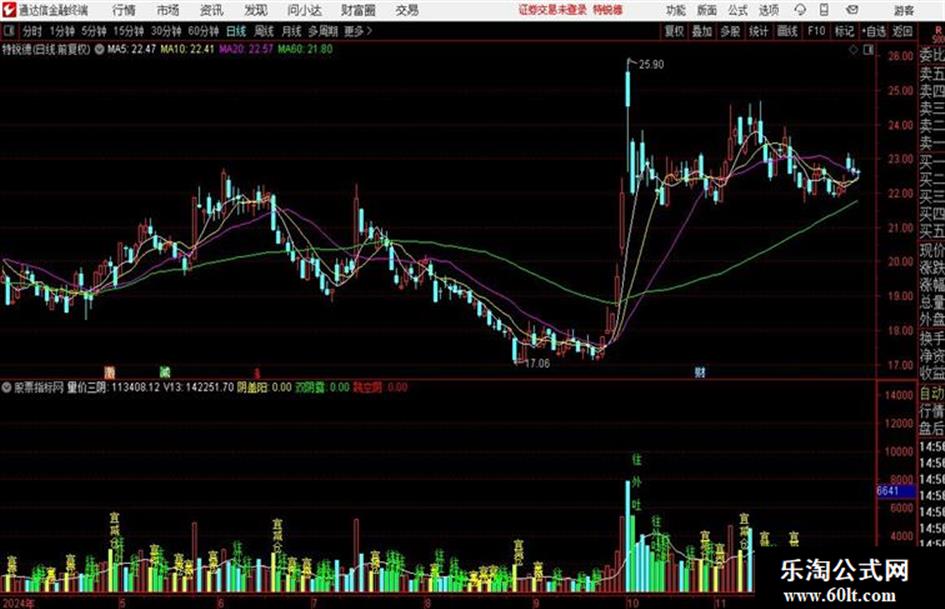Toggle the right panel icon near price axis

pos(868,50)
